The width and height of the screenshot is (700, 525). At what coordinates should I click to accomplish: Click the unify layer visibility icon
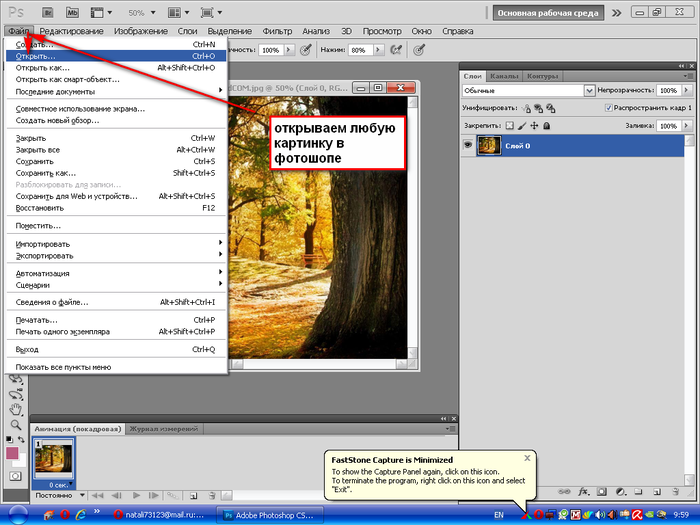538,108
